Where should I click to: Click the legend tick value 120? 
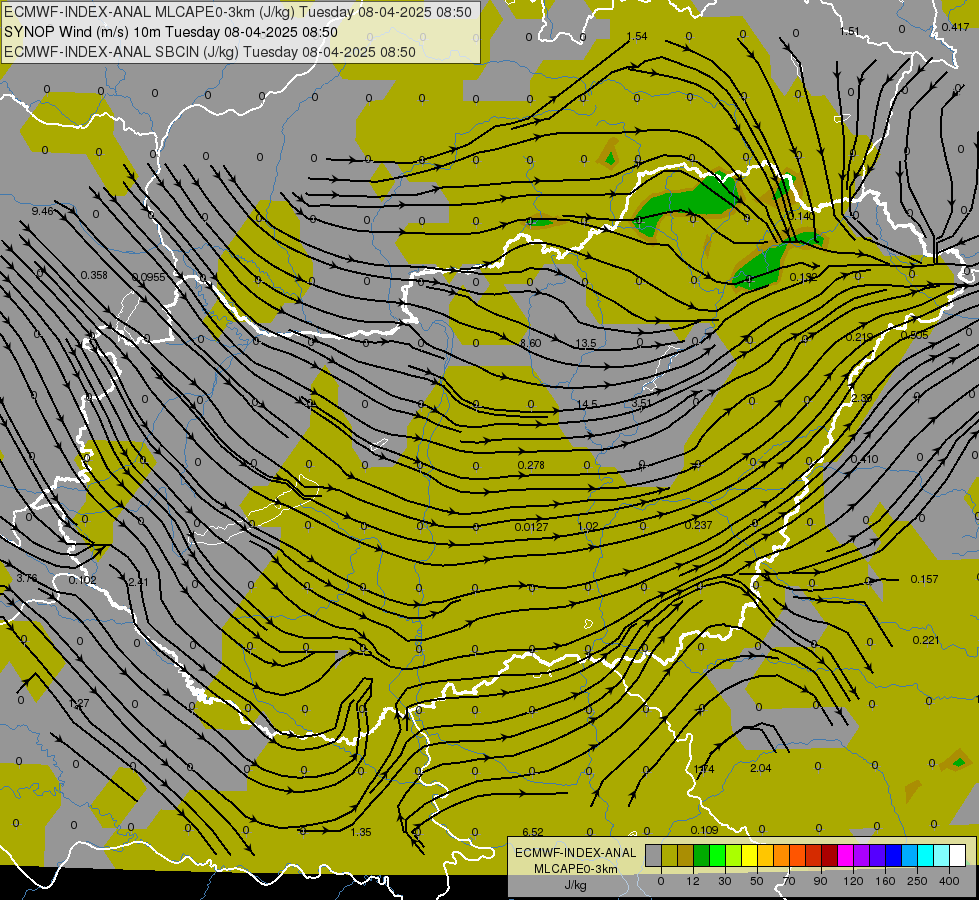[x=854, y=881]
